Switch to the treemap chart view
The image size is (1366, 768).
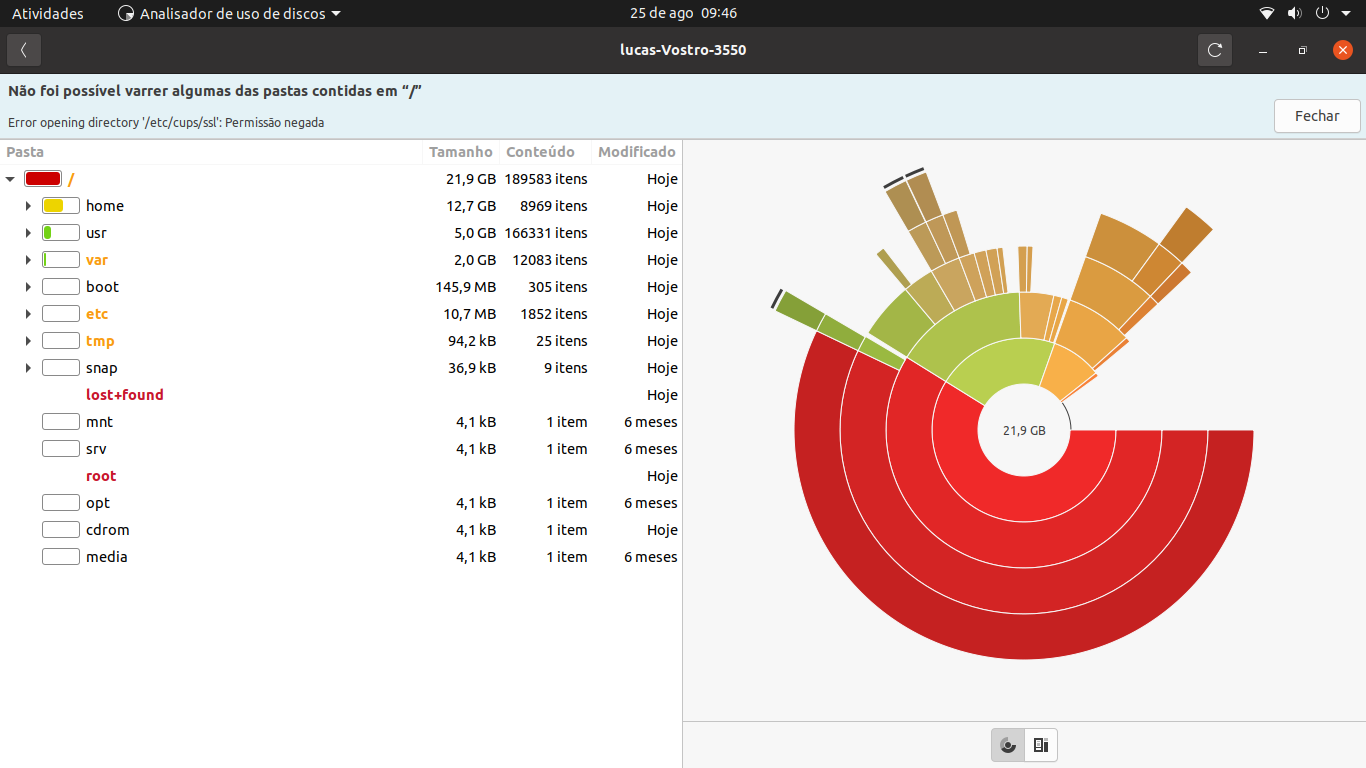pyautogui.click(x=1041, y=745)
